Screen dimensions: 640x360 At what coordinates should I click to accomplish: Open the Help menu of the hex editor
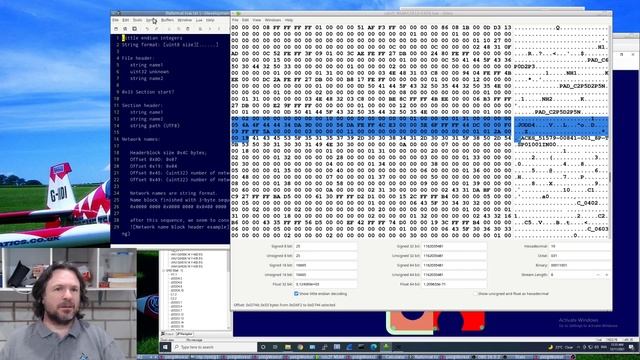289,20
